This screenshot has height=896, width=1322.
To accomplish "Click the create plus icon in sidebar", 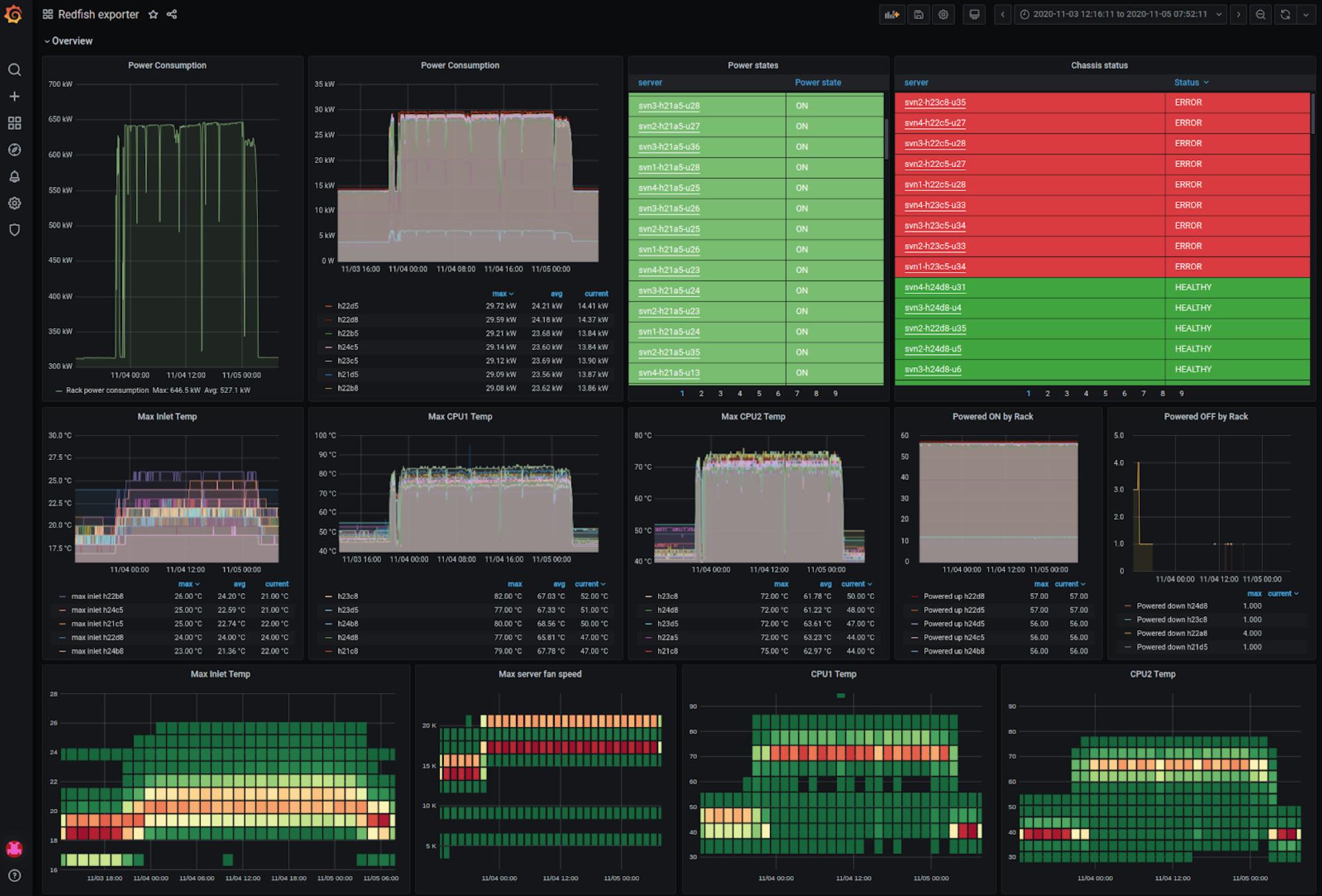I will (14, 96).
